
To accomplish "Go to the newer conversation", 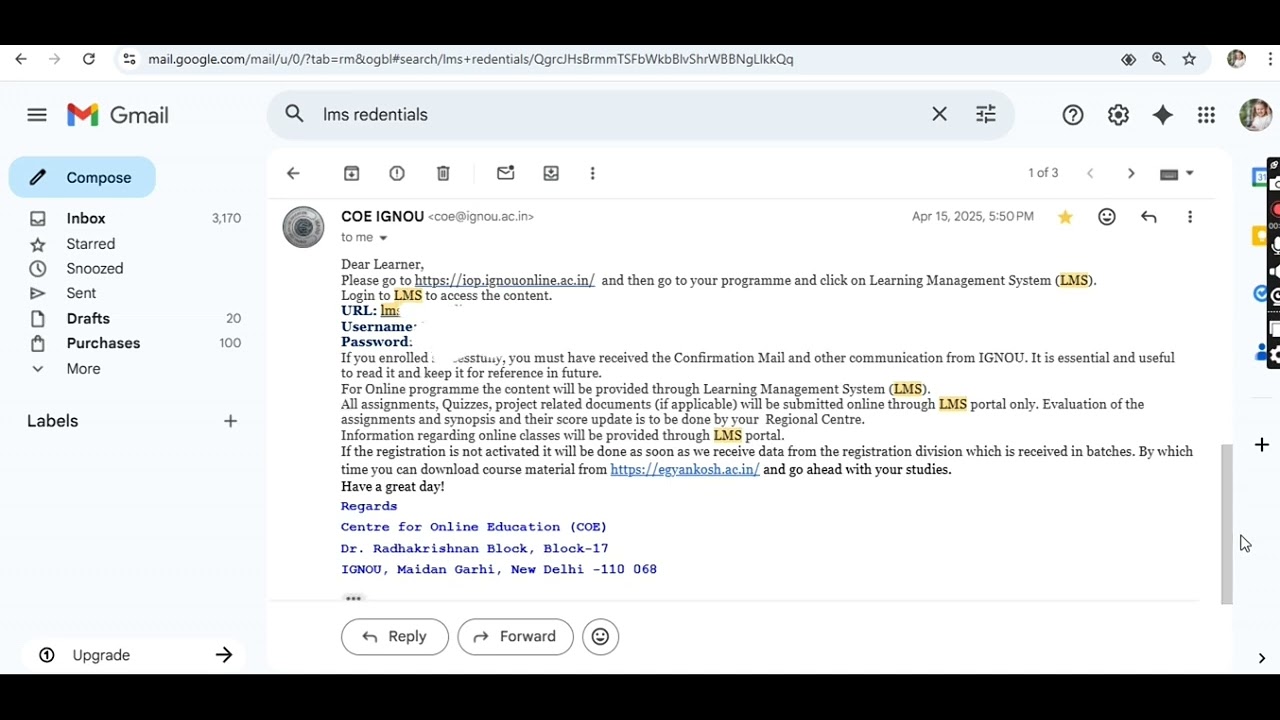I will click(1090, 173).
